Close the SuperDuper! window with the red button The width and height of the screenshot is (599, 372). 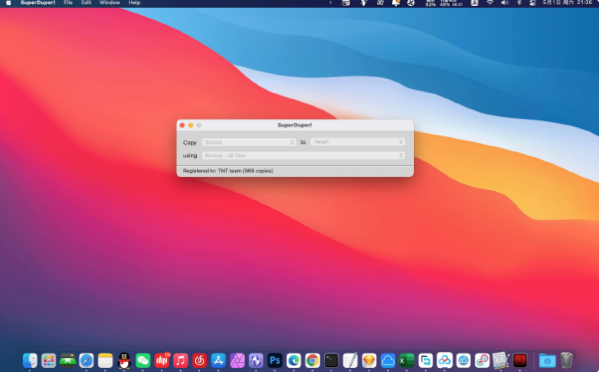pyautogui.click(x=182, y=125)
